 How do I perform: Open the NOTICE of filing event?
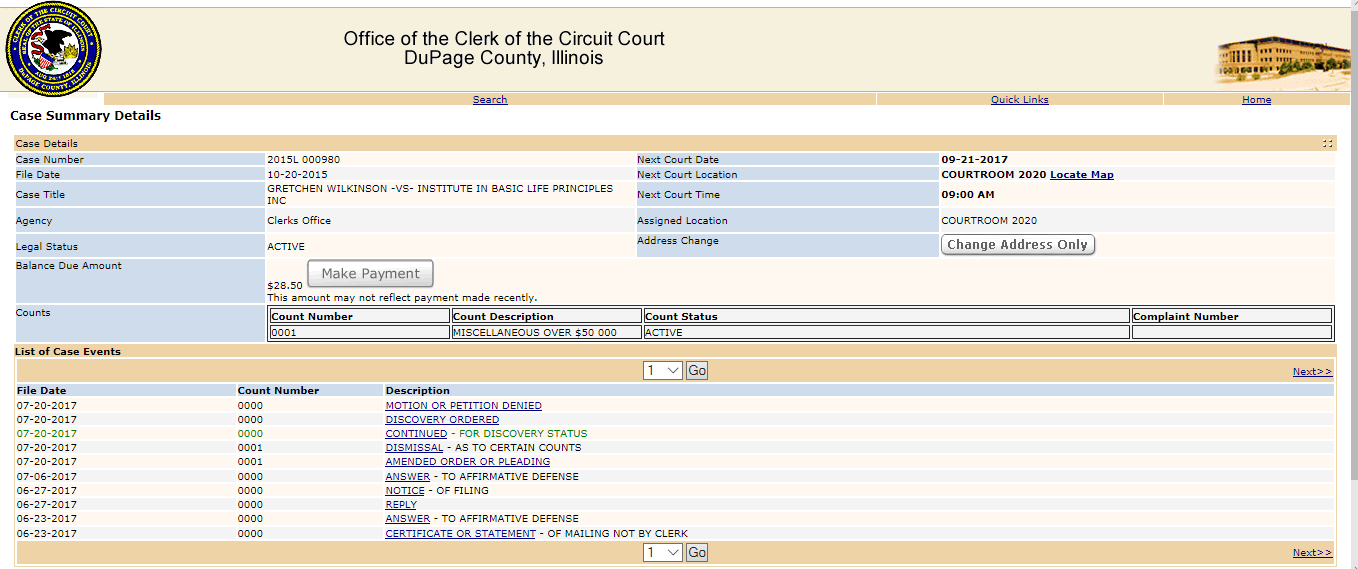[x=405, y=491]
